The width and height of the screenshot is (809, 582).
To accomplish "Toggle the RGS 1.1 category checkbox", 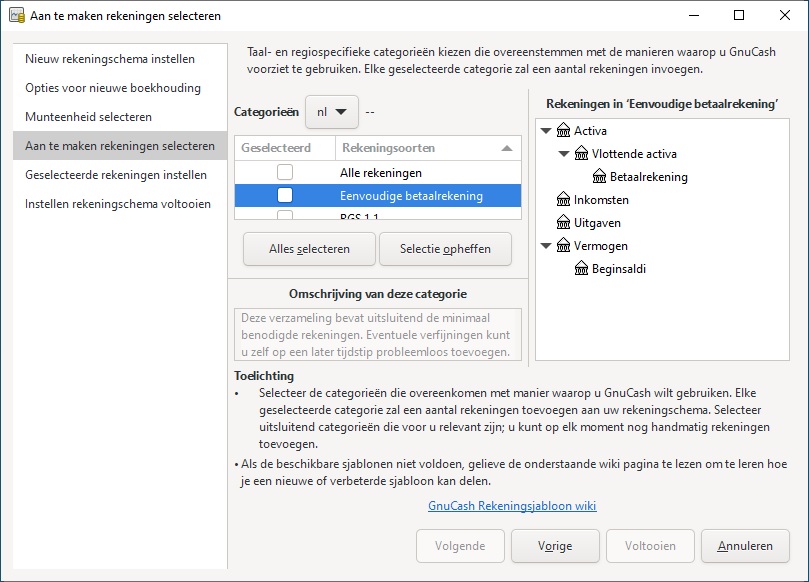I will pos(285,215).
